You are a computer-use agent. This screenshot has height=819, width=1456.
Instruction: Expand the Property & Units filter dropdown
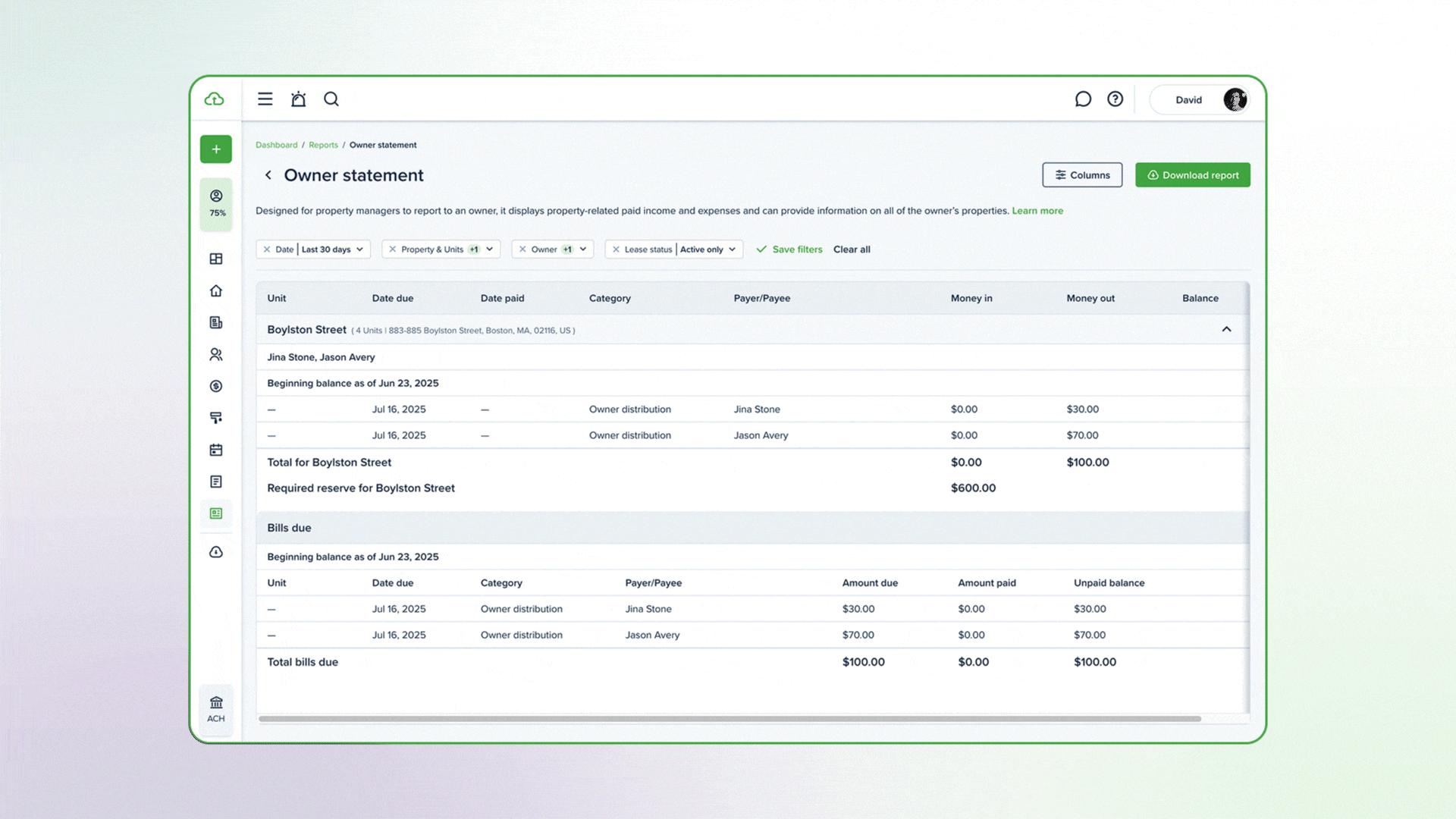490,249
